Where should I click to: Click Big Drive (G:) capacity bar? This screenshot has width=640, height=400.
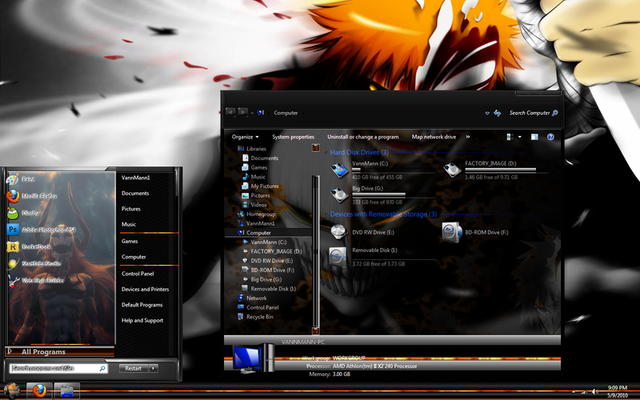(x=393, y=195)
